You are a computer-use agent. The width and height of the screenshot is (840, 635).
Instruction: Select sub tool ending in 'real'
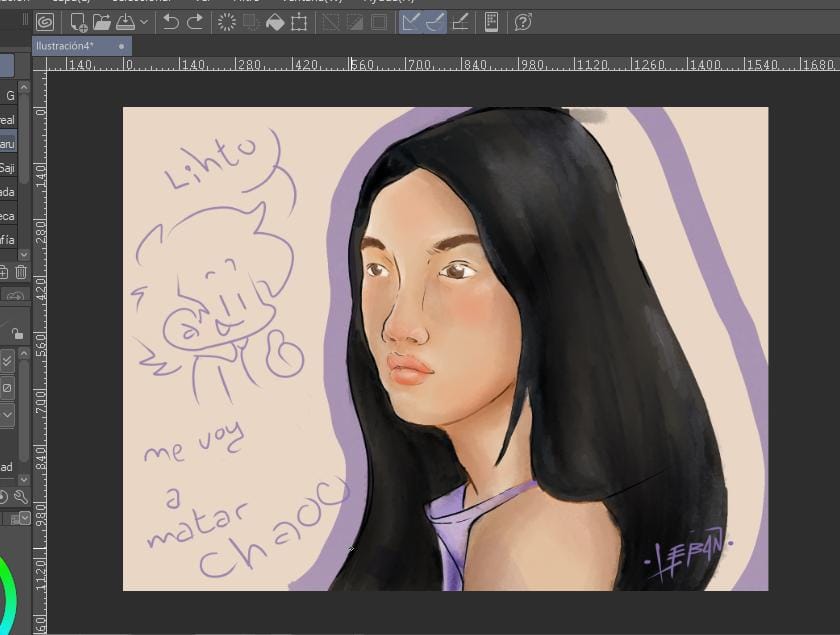pyautogui.click(x=8, y=120)
